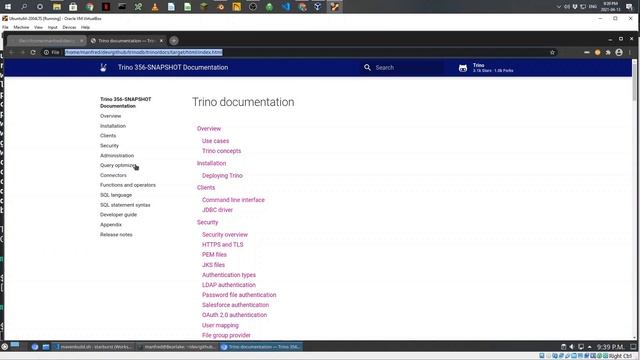Reload the browser page

click(x=33, y=52)
